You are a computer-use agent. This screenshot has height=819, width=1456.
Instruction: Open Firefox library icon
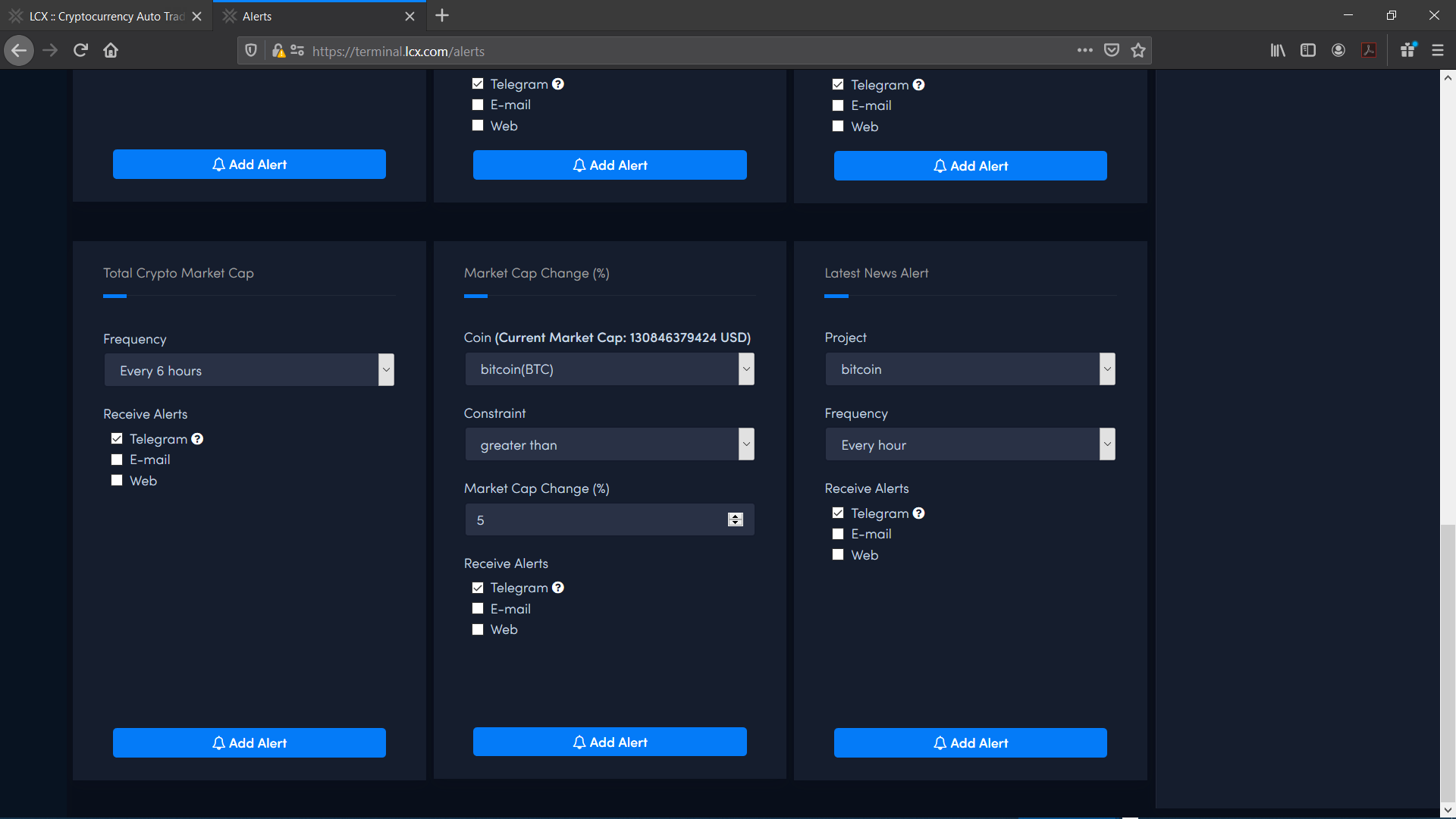tap(1278, 51)
